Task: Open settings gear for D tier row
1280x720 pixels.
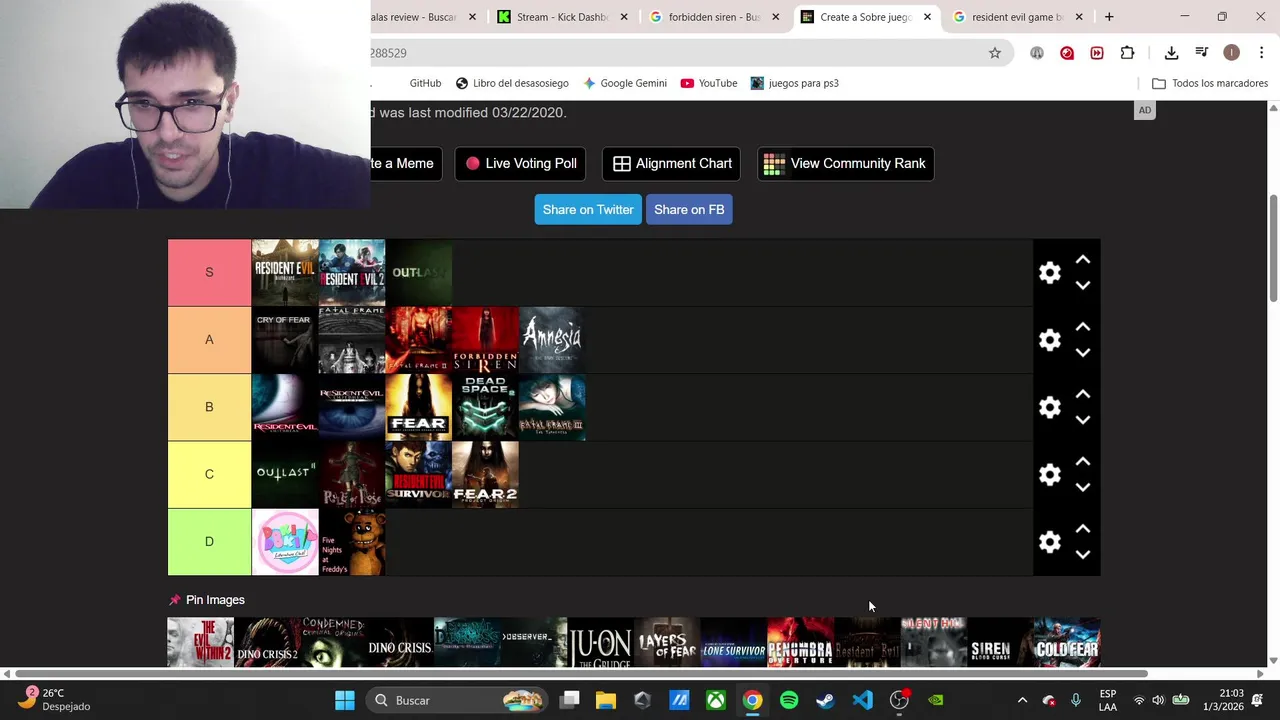Action: pos(1049,542)
